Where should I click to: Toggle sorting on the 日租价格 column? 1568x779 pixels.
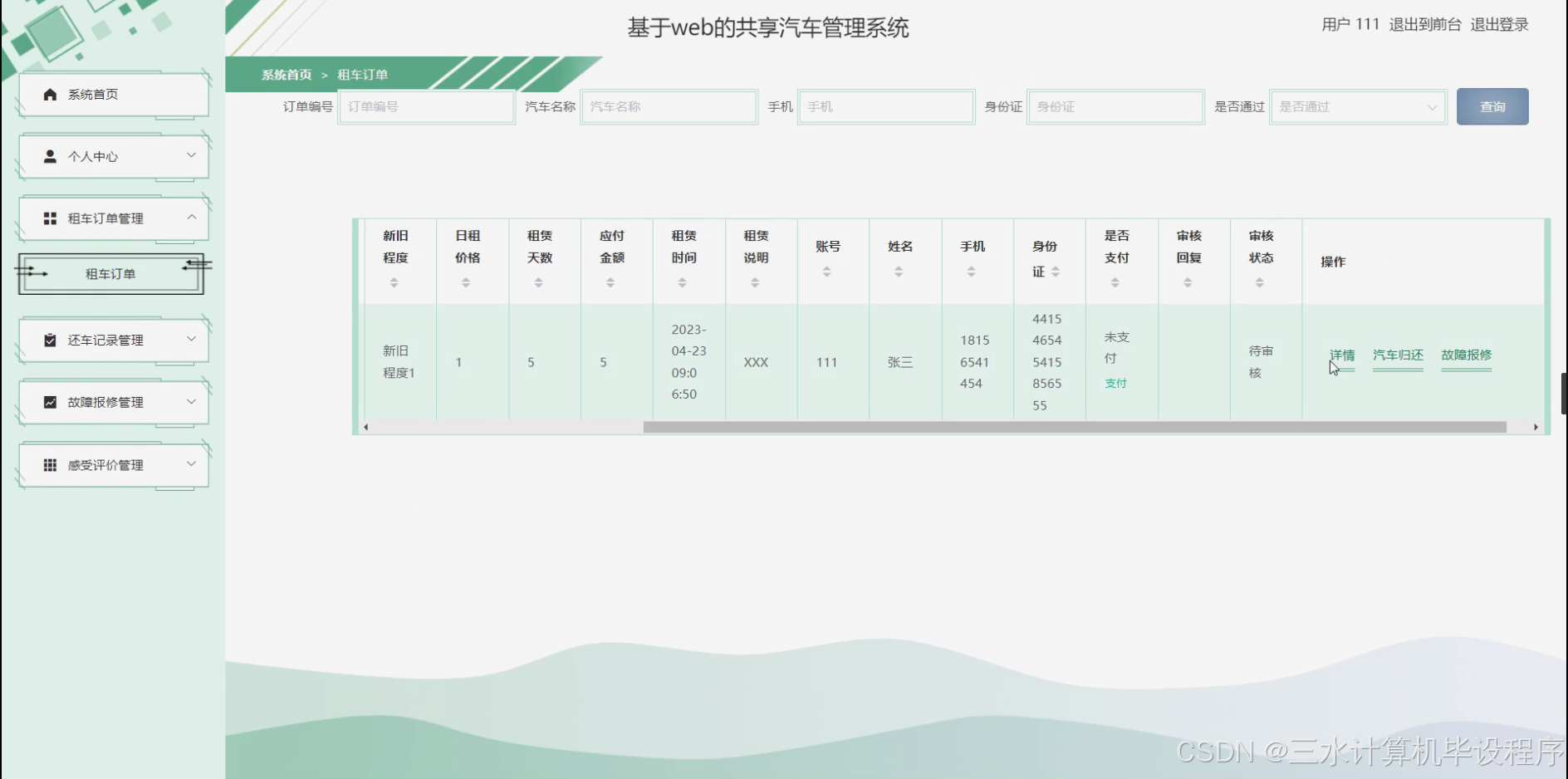466,281
